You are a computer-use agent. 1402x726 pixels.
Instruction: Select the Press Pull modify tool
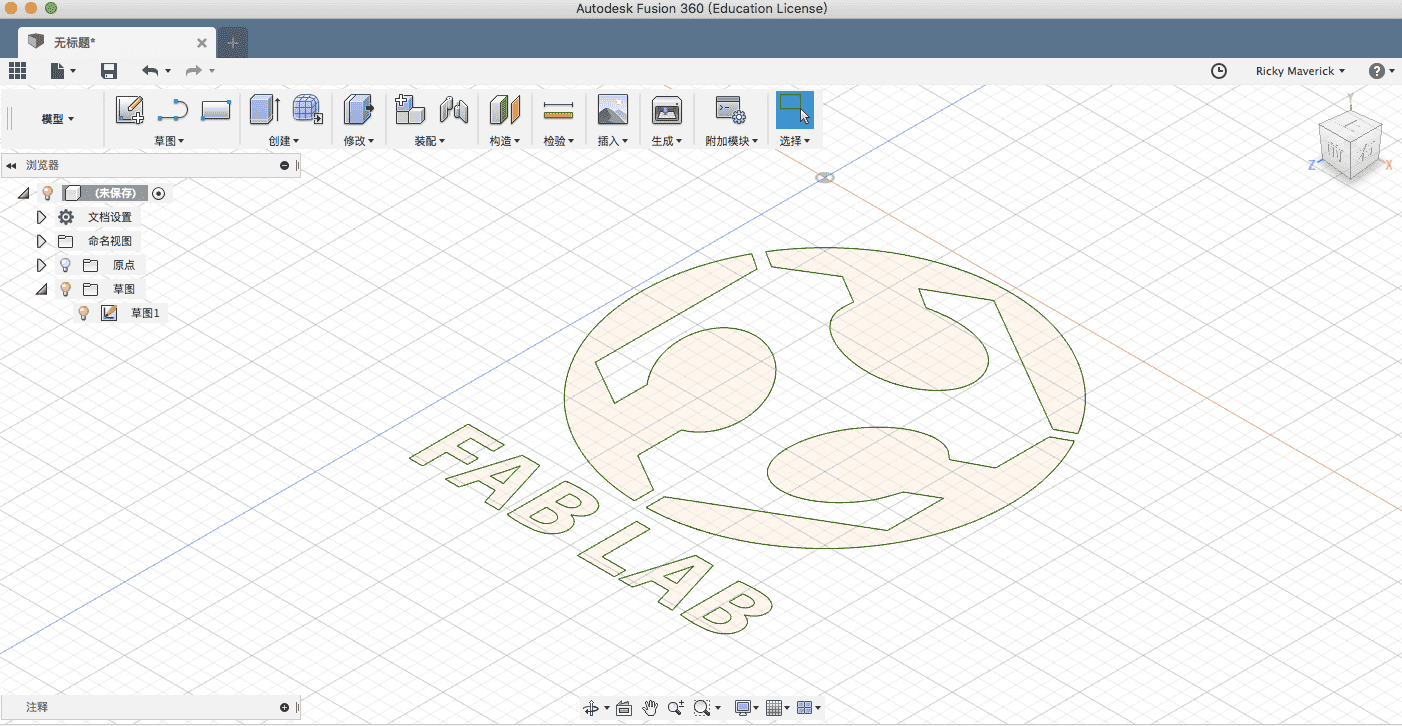pos(358,110)
